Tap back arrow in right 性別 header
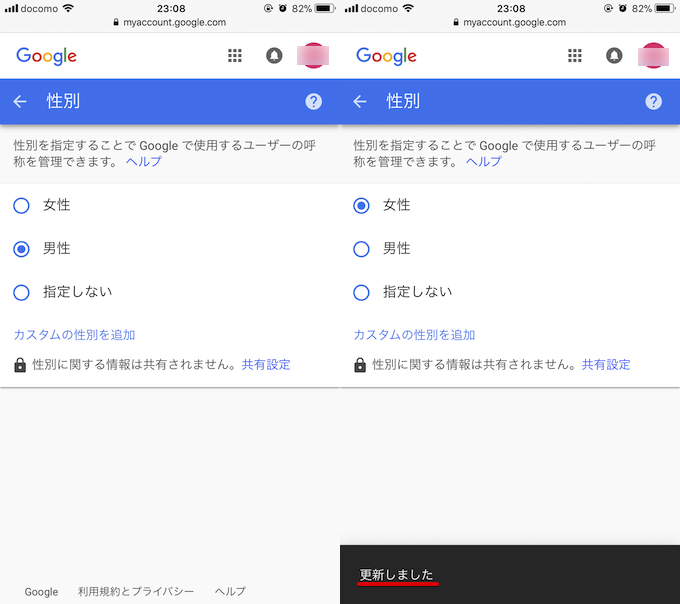This screenshot has width=680, height=604. (x=360, y=101)
